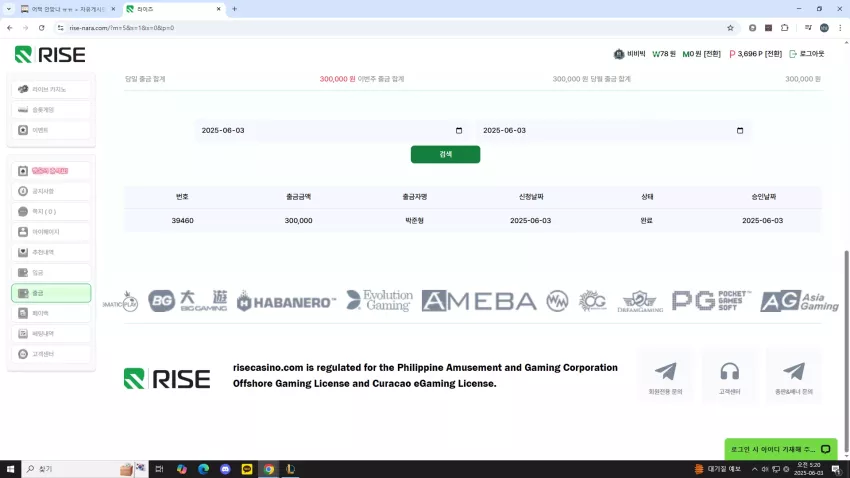
Task: Click the Asia Gaming AG logo
Action: 799,301
